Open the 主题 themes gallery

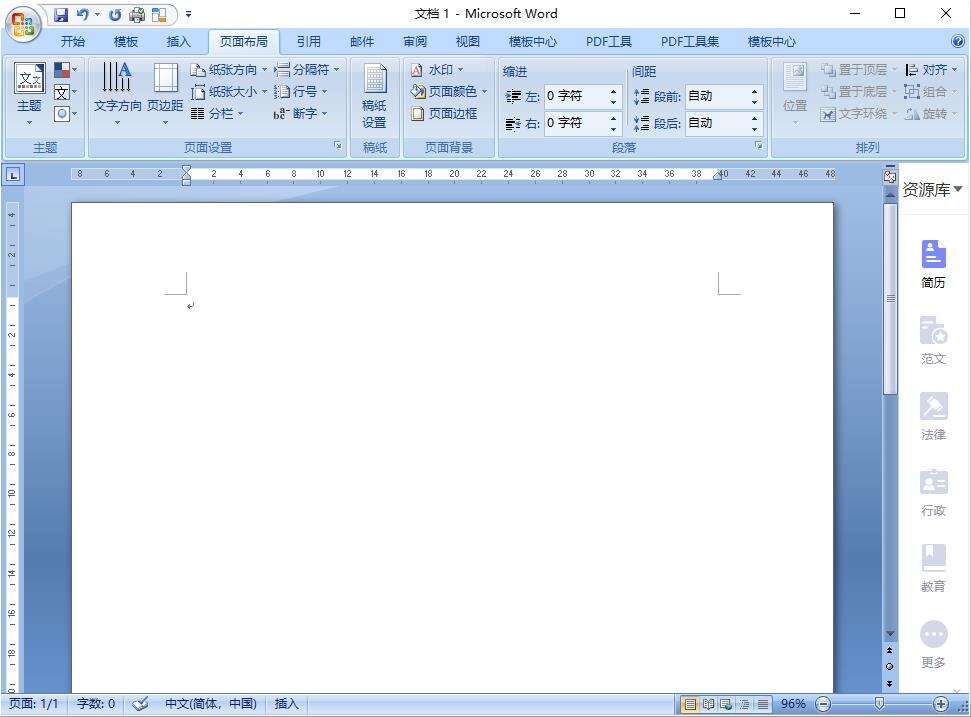29,94
